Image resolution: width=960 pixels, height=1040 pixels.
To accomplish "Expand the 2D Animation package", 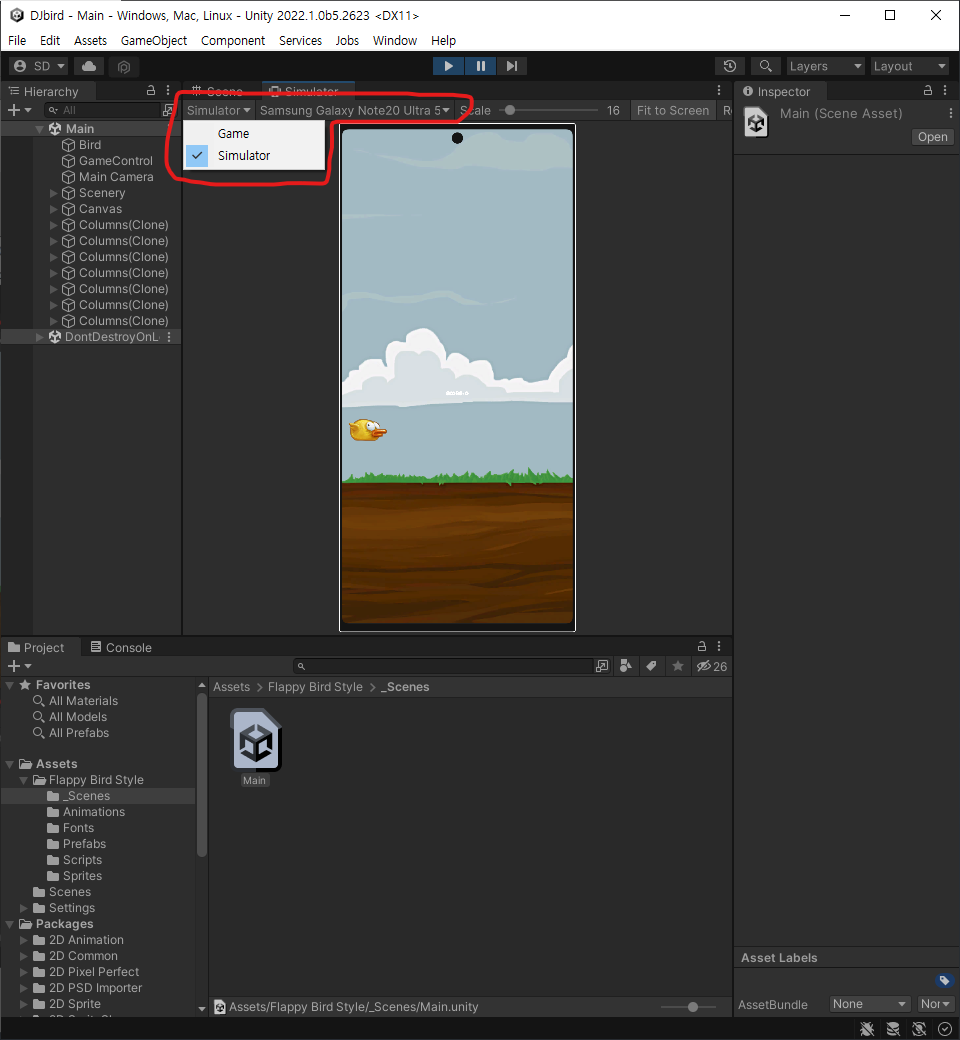I will click(24, 940).
